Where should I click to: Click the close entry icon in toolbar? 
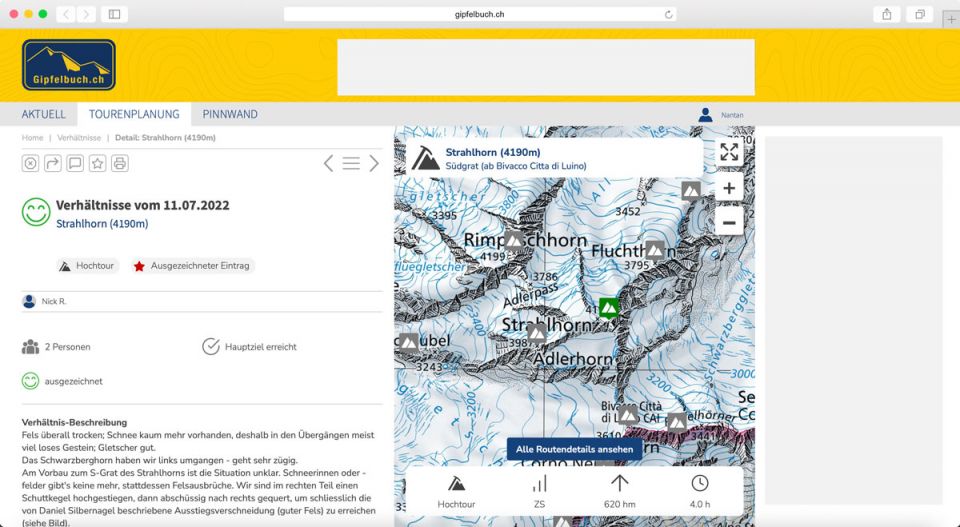click(31, 163)
